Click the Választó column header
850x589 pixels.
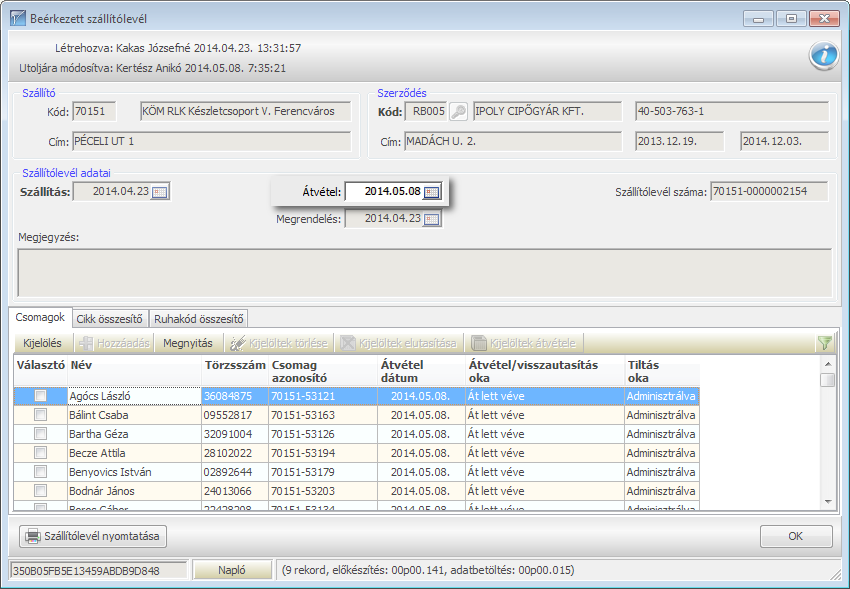click(x=41, y=371)
